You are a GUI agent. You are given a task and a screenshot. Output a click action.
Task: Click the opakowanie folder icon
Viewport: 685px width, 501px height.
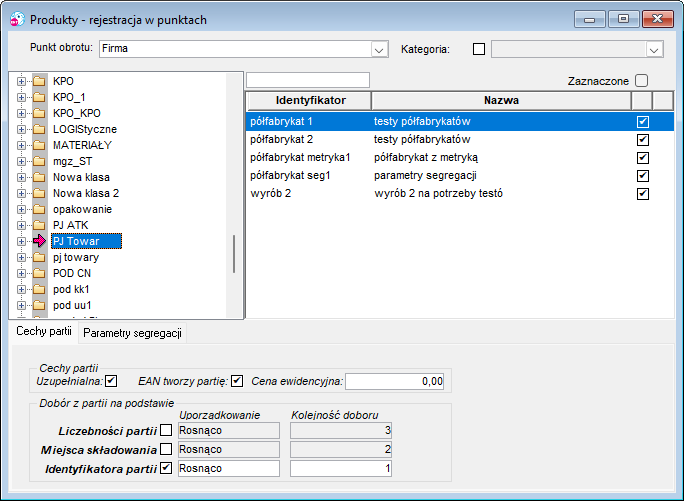pyautogui.click(x=39, y=209)
